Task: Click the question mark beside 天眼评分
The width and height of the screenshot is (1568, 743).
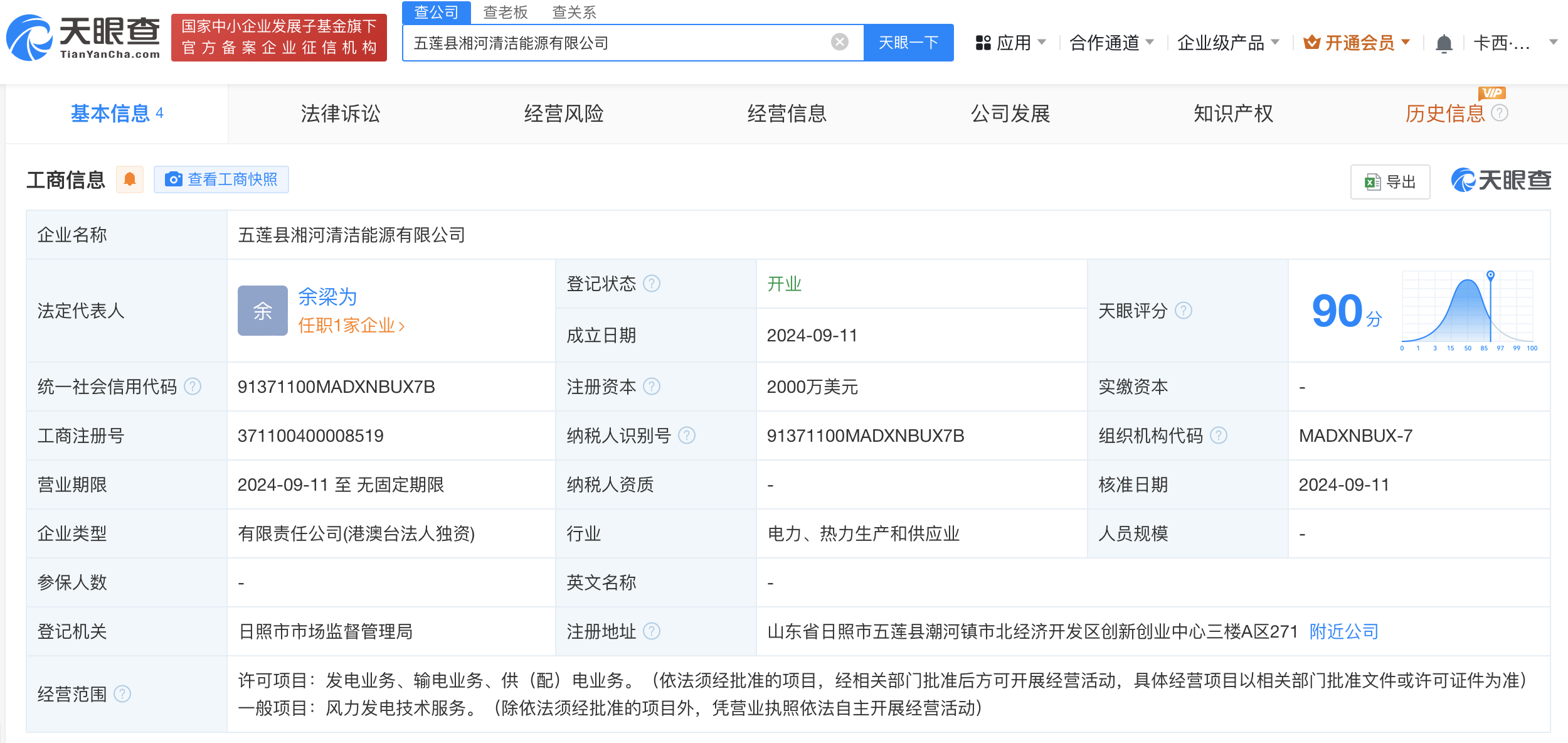Action: coord(1184,310)
